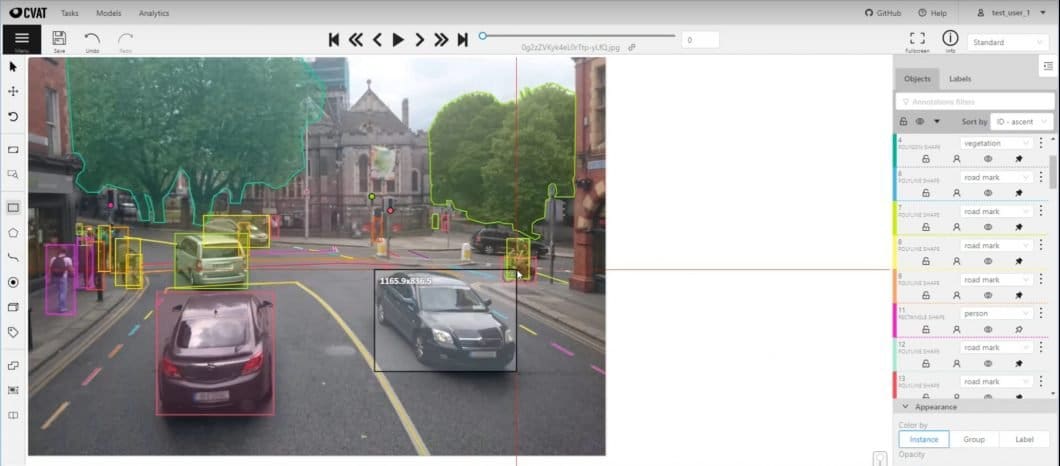Image resolution: width=1060 pixels, height=466 pixels.
Task: Select the cursor tool in left toolbar
Action: 13,66
